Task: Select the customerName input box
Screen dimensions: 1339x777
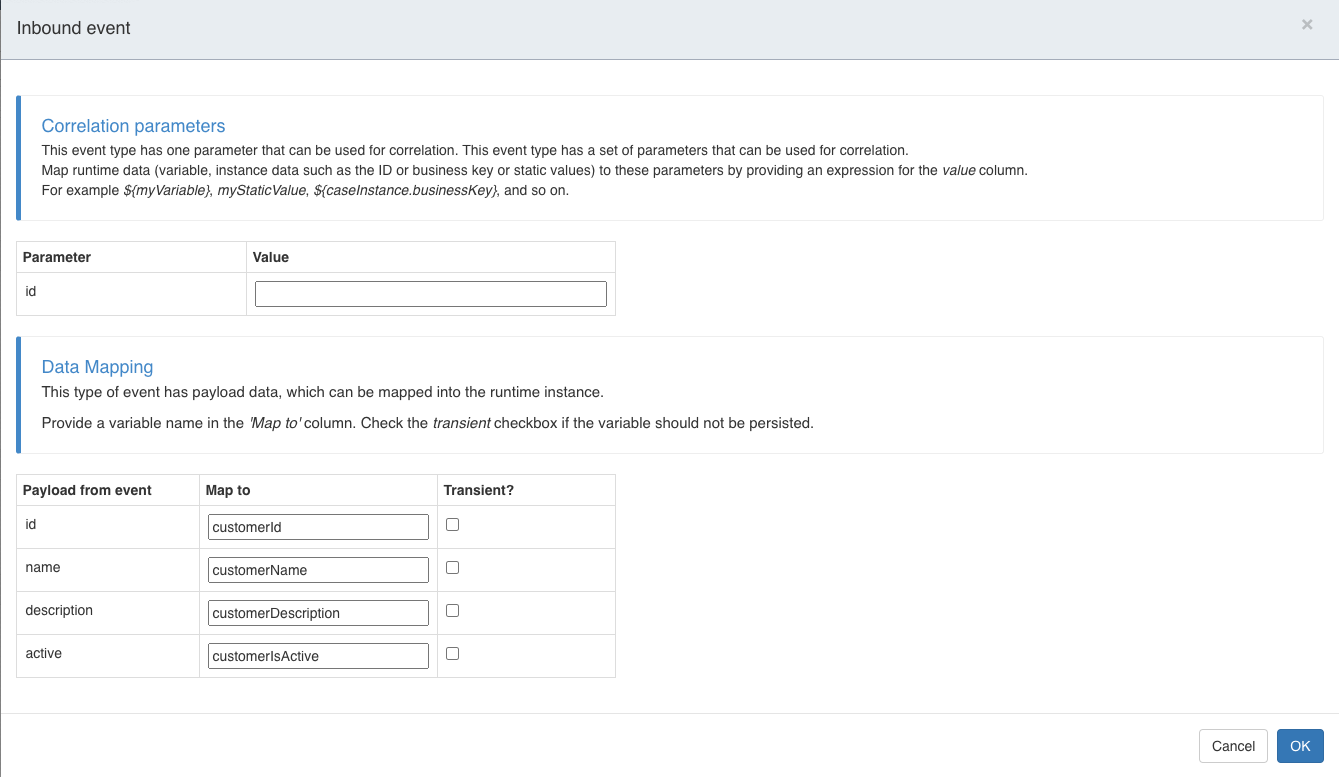Action: (318, 570)
